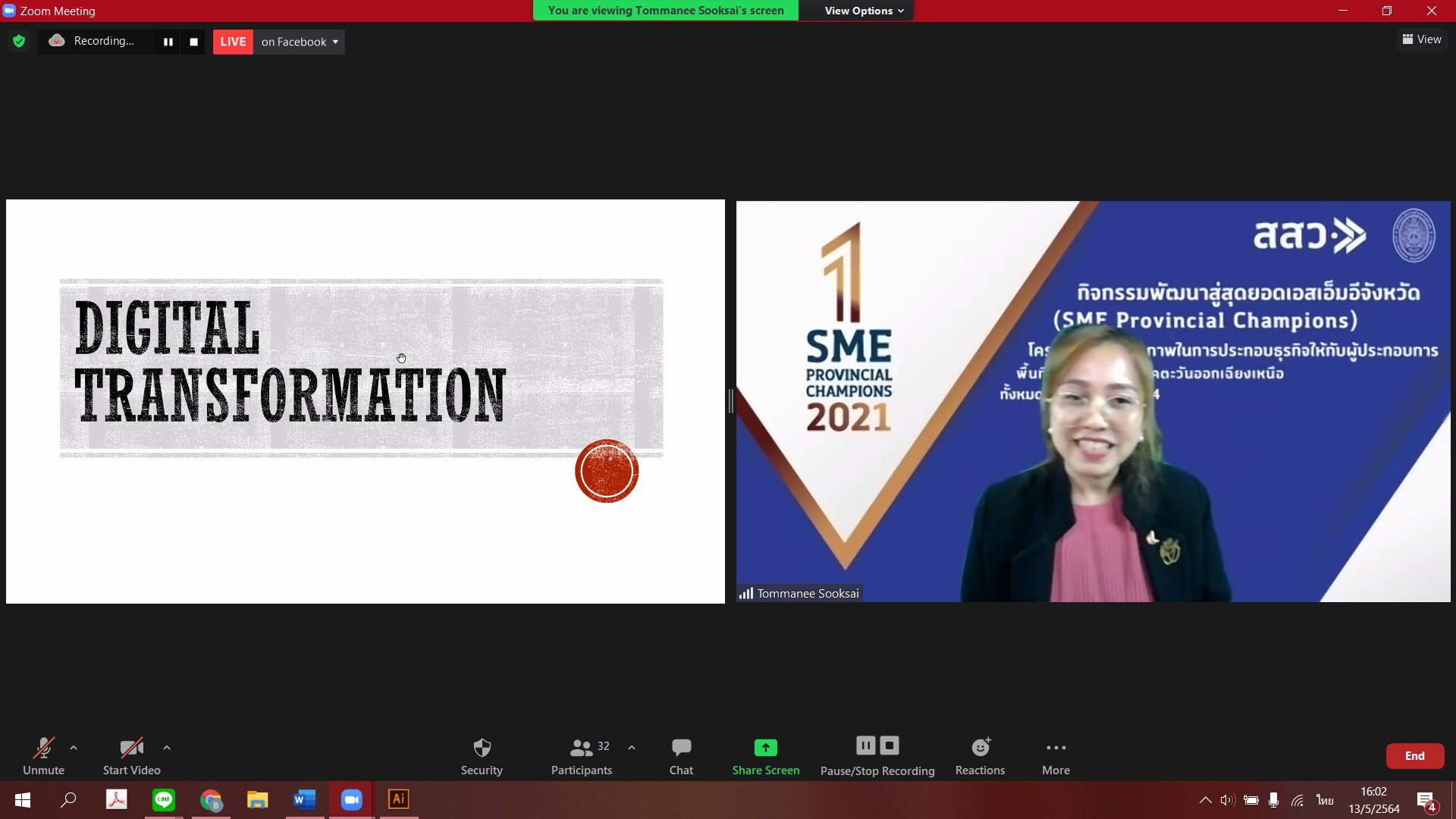Unmute the microphone

(43, 755)
